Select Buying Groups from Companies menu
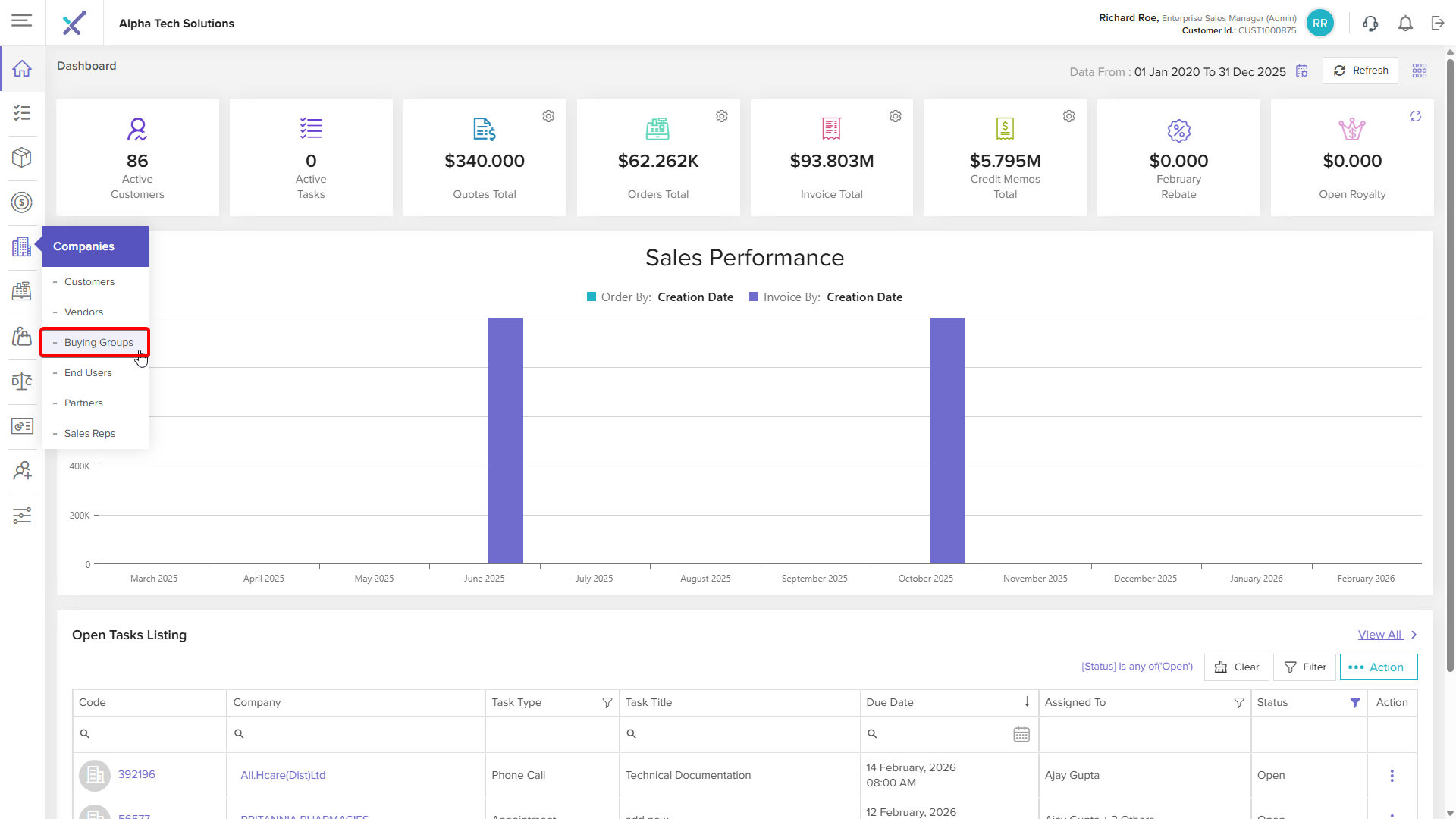Image resolution: width=1456 pixels, height=819 pixels. pyautogui.click(x=99, y=343)
